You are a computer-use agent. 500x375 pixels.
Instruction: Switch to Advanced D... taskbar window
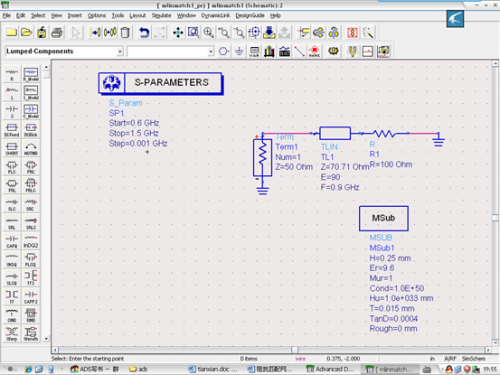[x=330, y=369]
